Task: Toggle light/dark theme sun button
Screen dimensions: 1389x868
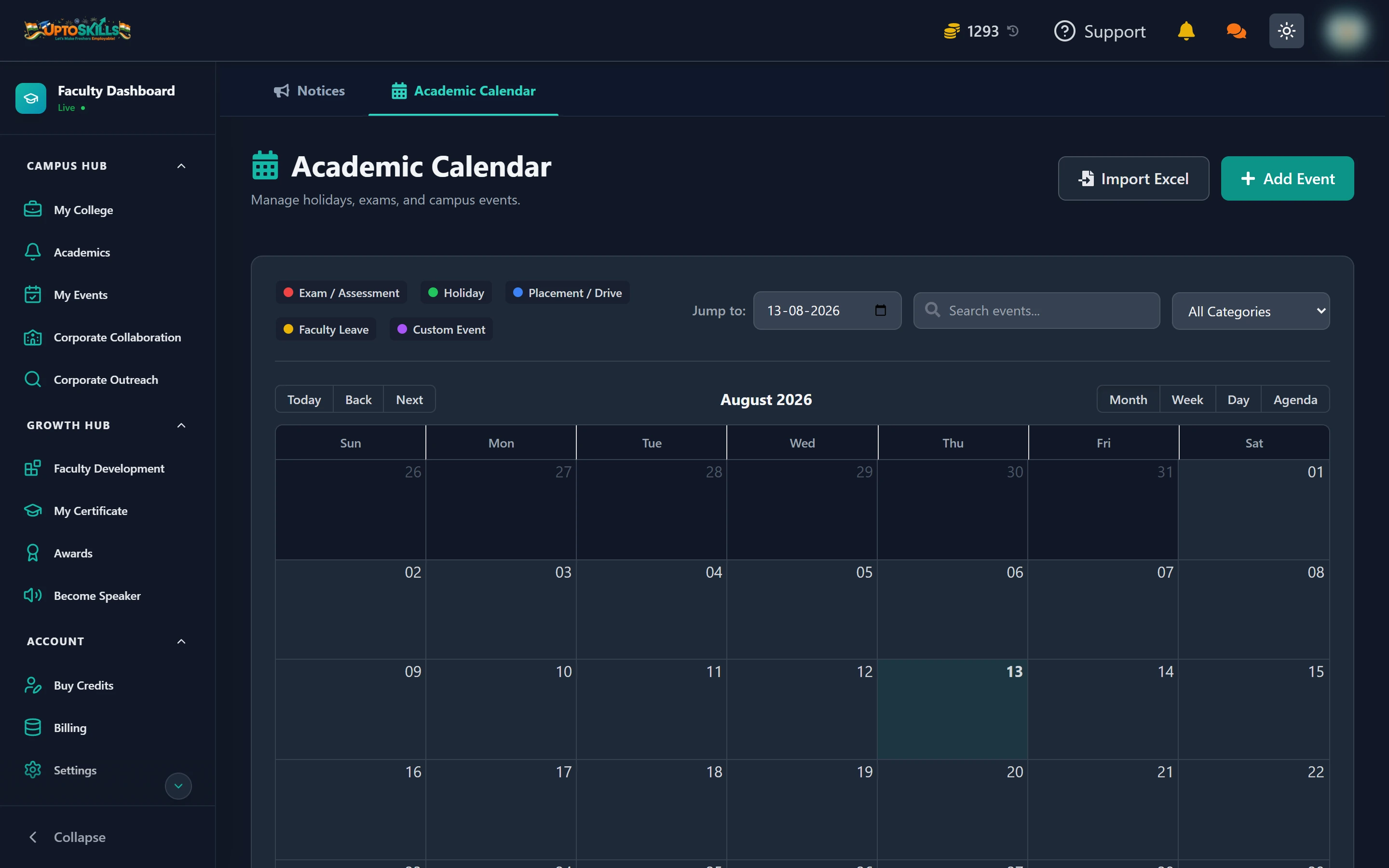Action: point(1286,31)
